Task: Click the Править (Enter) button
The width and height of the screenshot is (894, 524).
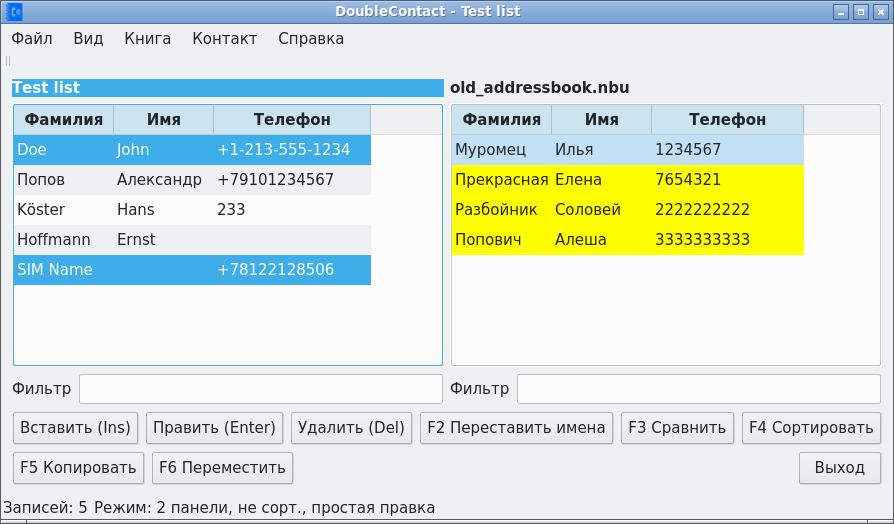Action: [x=214, y=428]
